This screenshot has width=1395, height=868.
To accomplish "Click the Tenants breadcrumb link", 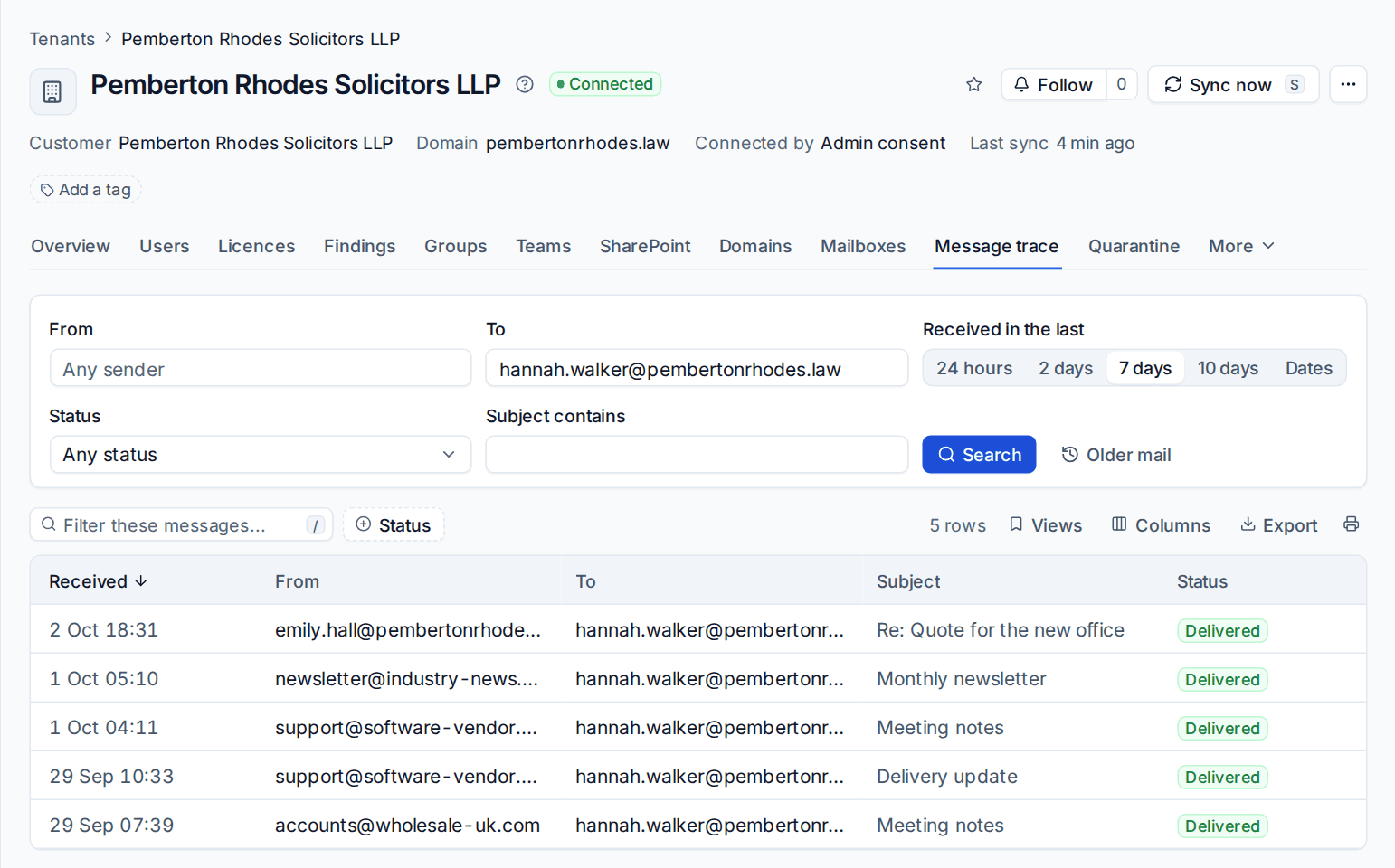I will pyautogui.click(x=62, y=39).
